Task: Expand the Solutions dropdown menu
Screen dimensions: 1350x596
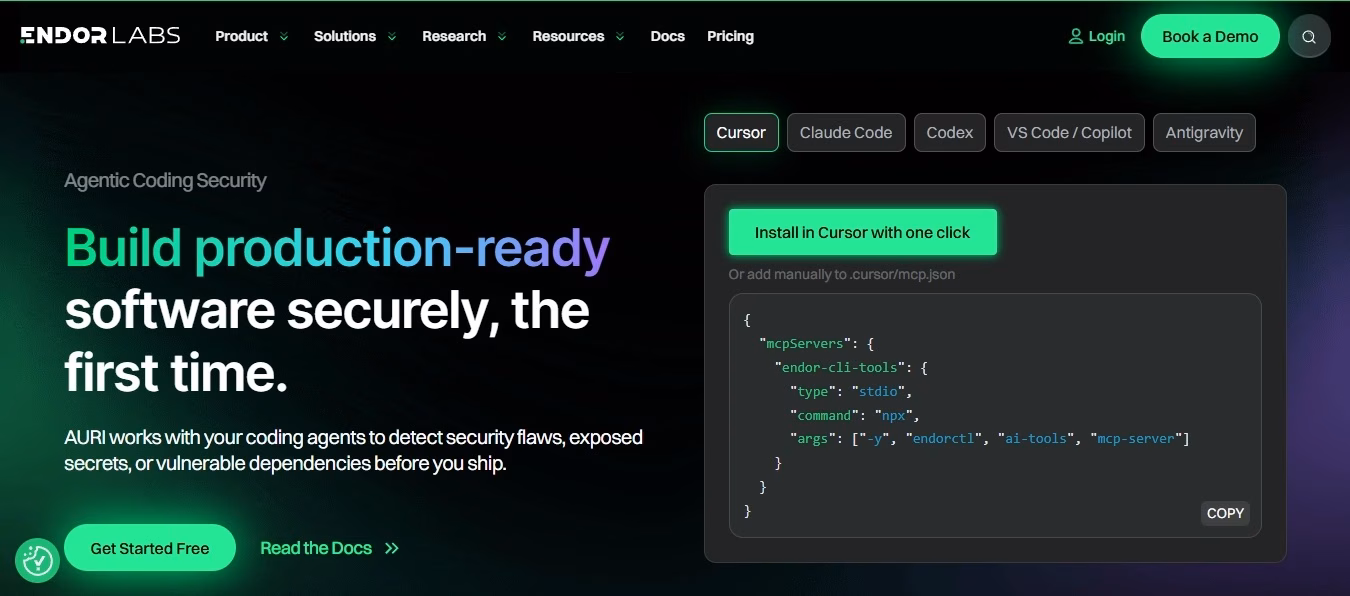Action: (355, 36)
